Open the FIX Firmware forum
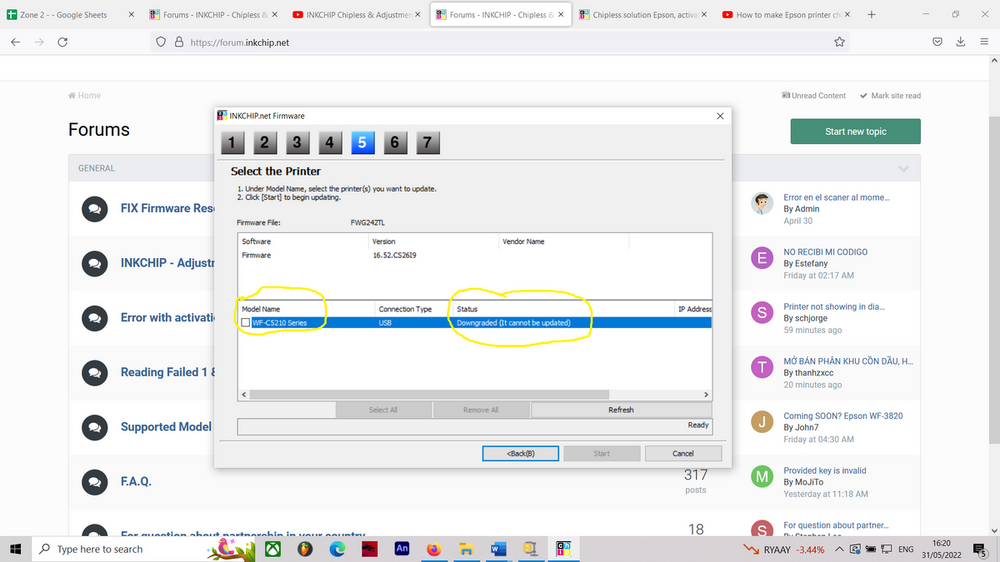The image size is (1000, 562). click(168, 209)
